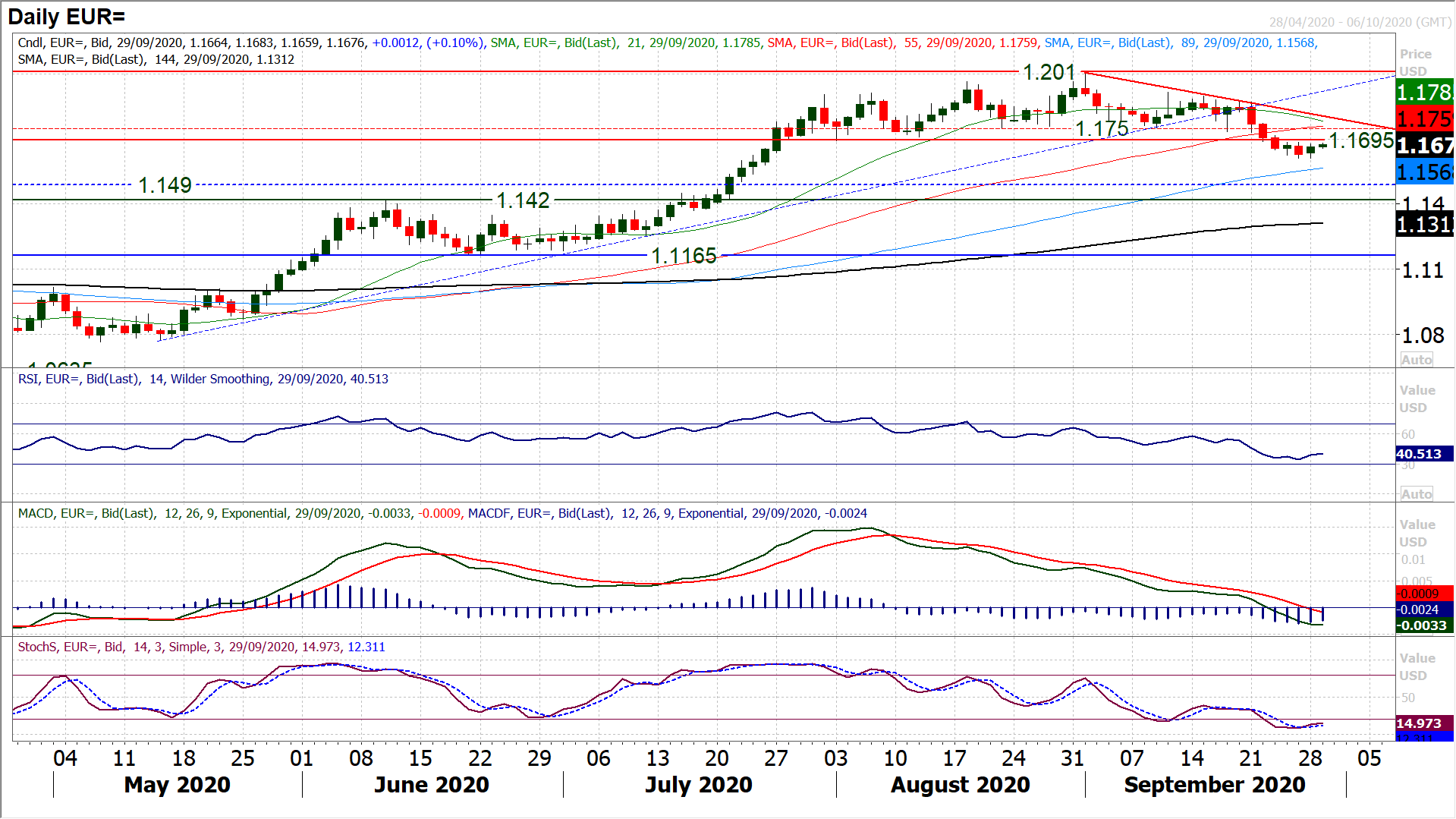
Task: Select the red 1.175 SMA price tag
Action: (x=1424, y=119)
